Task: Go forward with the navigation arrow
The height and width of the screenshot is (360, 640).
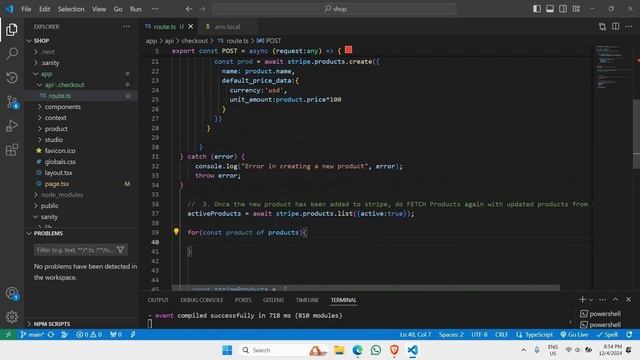Action: coord(202,9)
